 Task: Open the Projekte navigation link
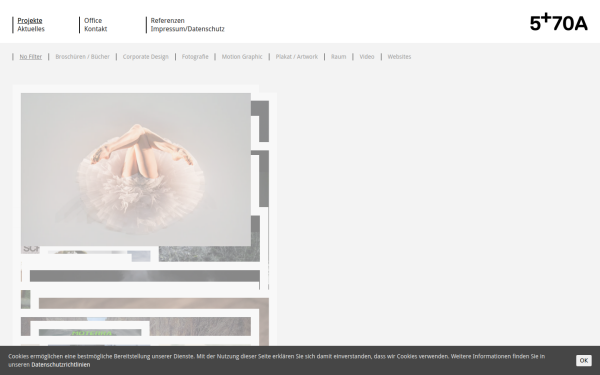tap(30, 20)
